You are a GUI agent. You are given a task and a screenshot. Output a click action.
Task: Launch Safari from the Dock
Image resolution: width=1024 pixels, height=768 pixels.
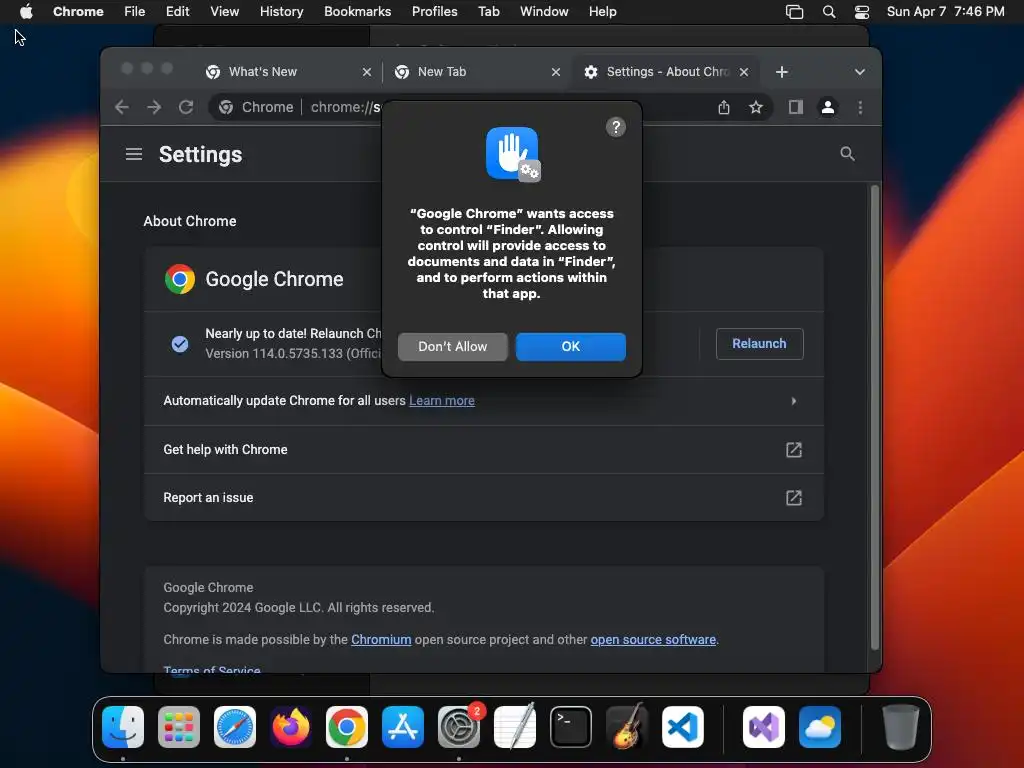(x=235, y=727)
